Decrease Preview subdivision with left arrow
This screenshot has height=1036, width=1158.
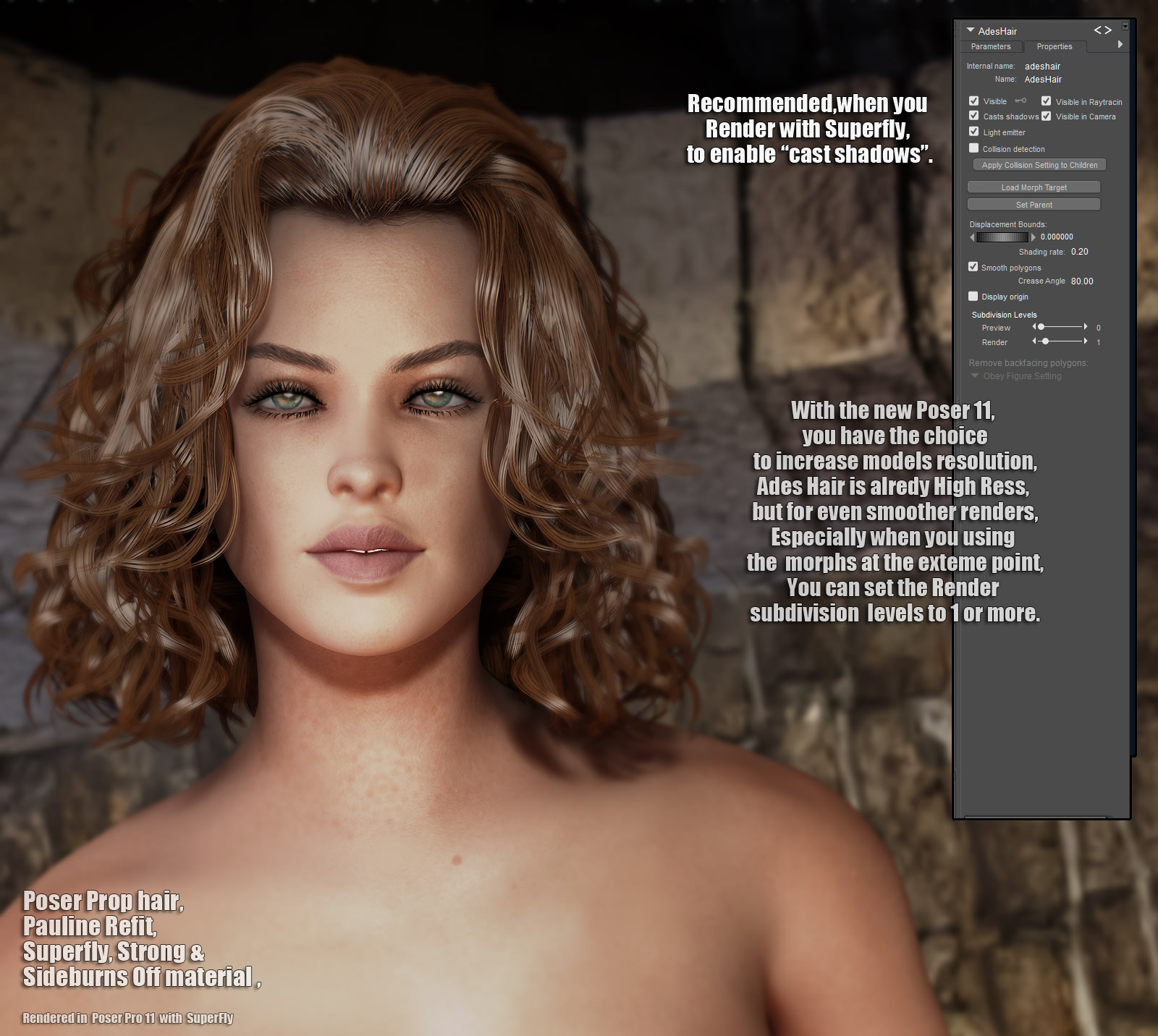tap(1034, 327)
